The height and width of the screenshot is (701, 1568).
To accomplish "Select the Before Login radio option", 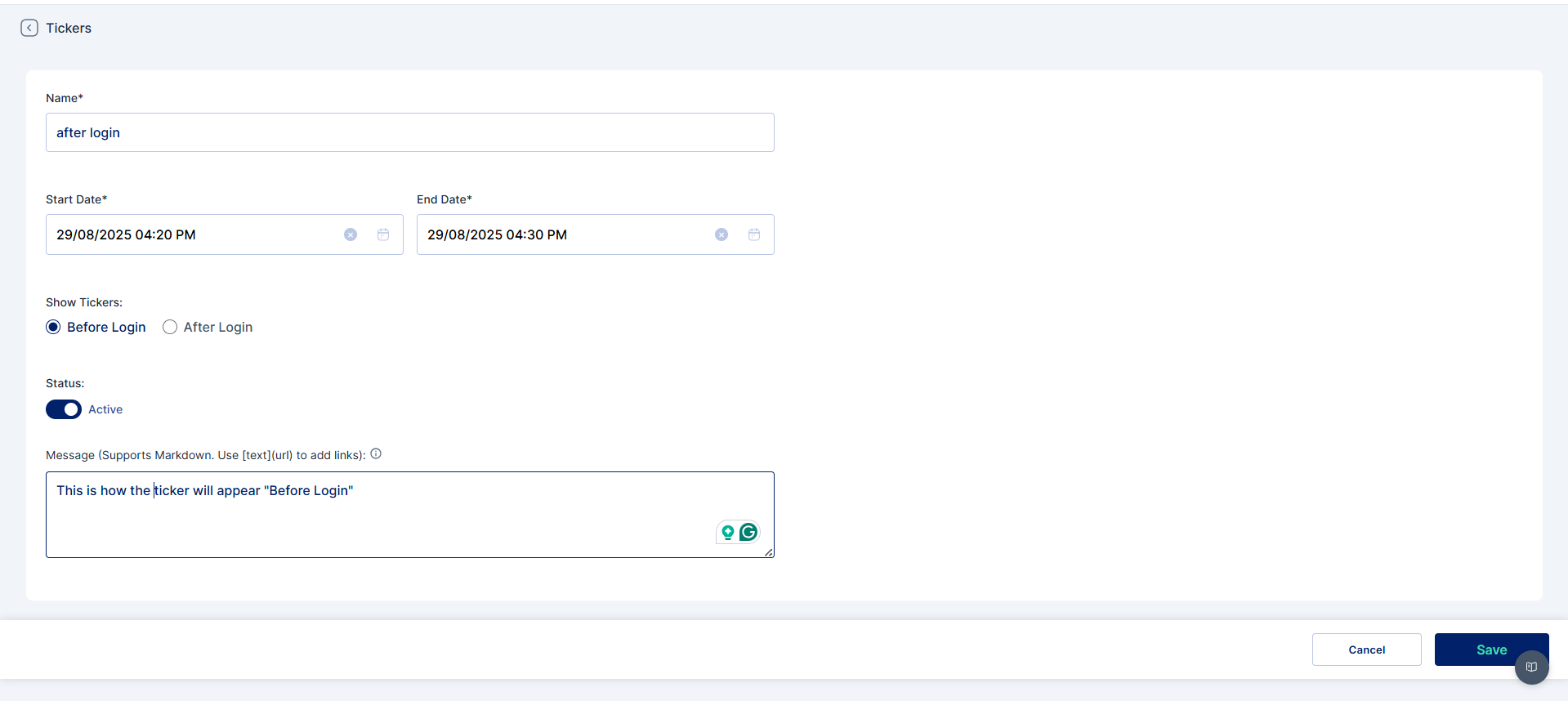I will click(54, 327).
